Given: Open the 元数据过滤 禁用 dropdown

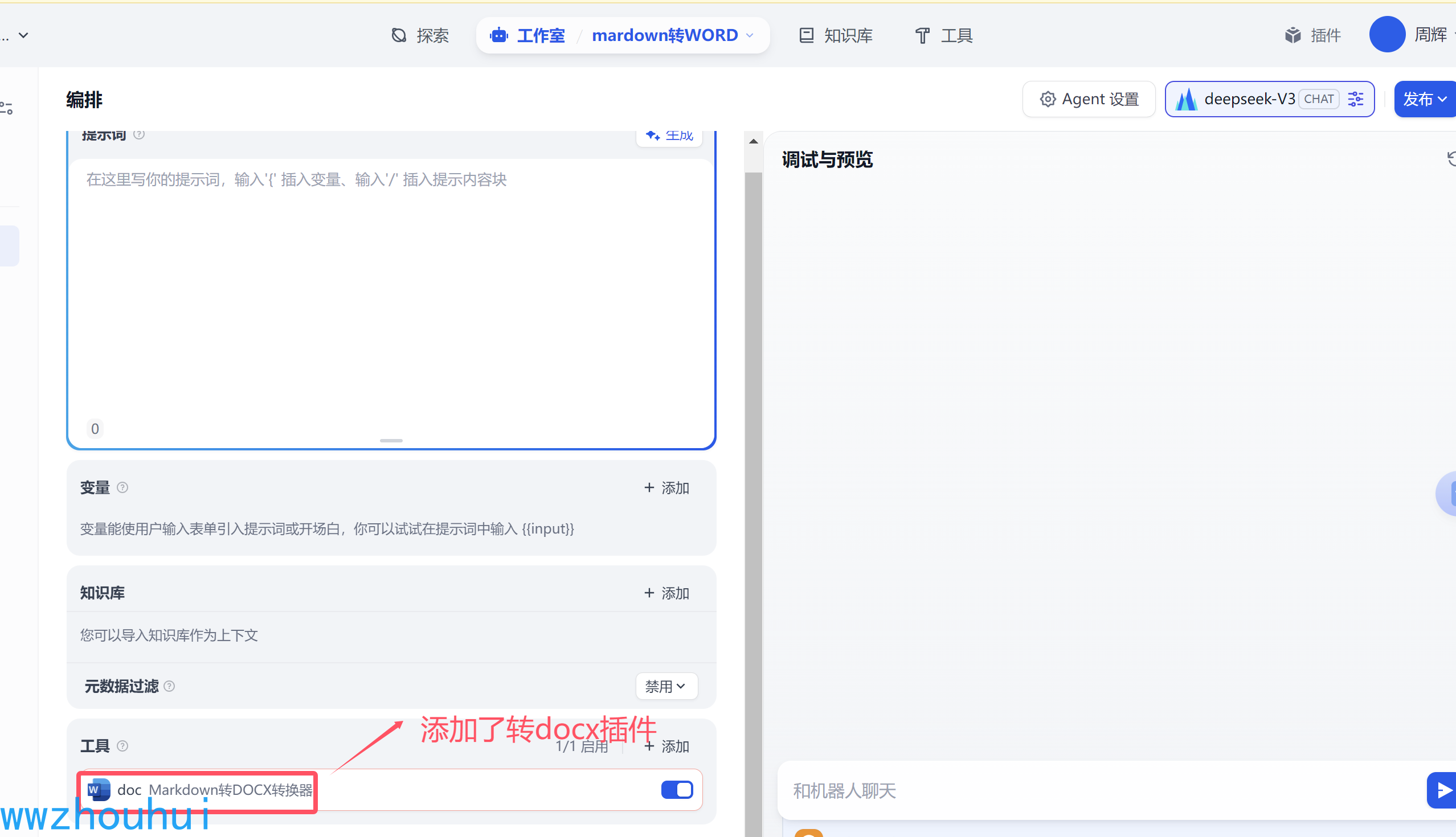Looking at the screenshot, I should (666, 686).
